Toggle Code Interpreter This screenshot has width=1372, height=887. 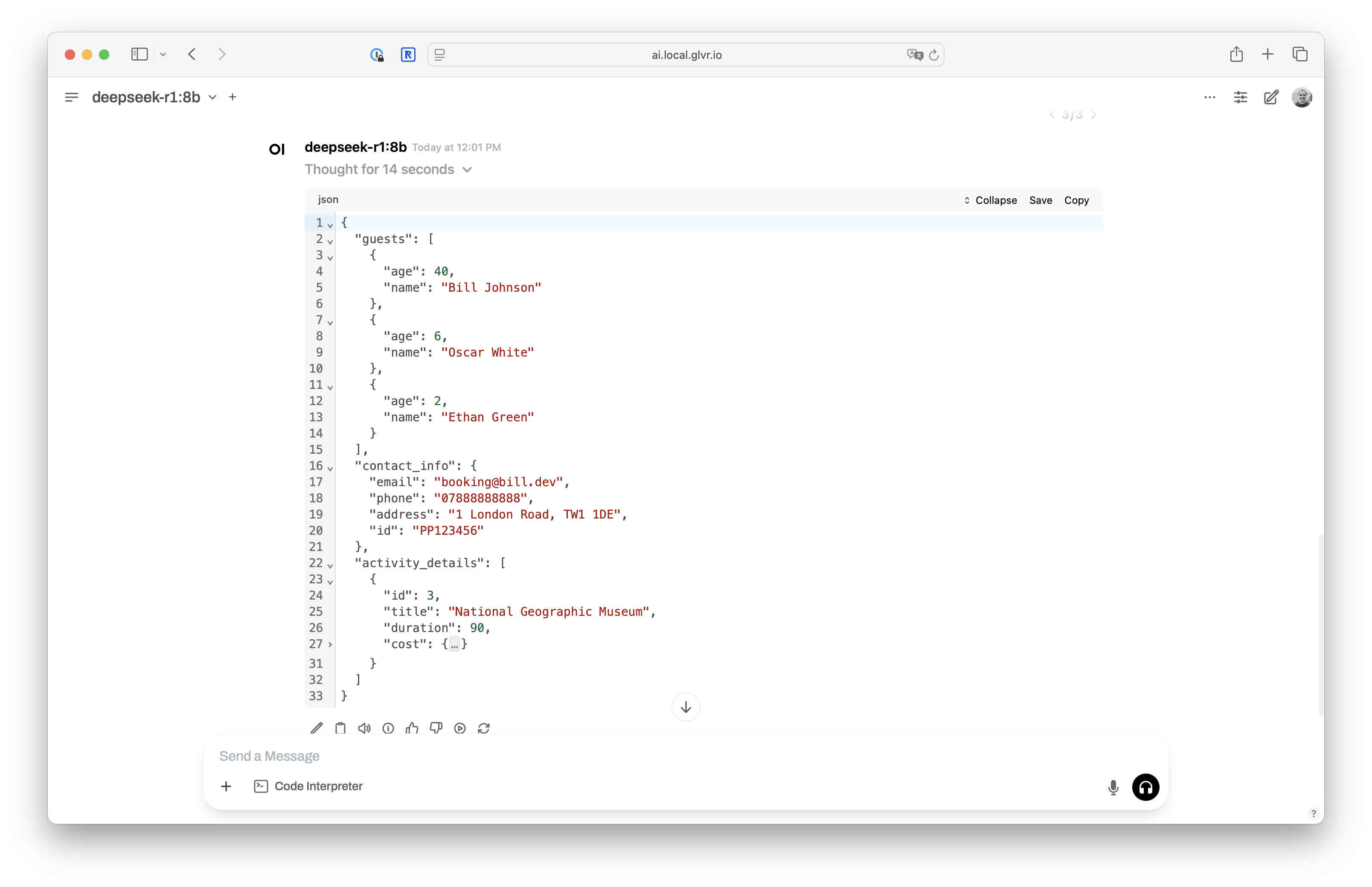tap(308, 786)
